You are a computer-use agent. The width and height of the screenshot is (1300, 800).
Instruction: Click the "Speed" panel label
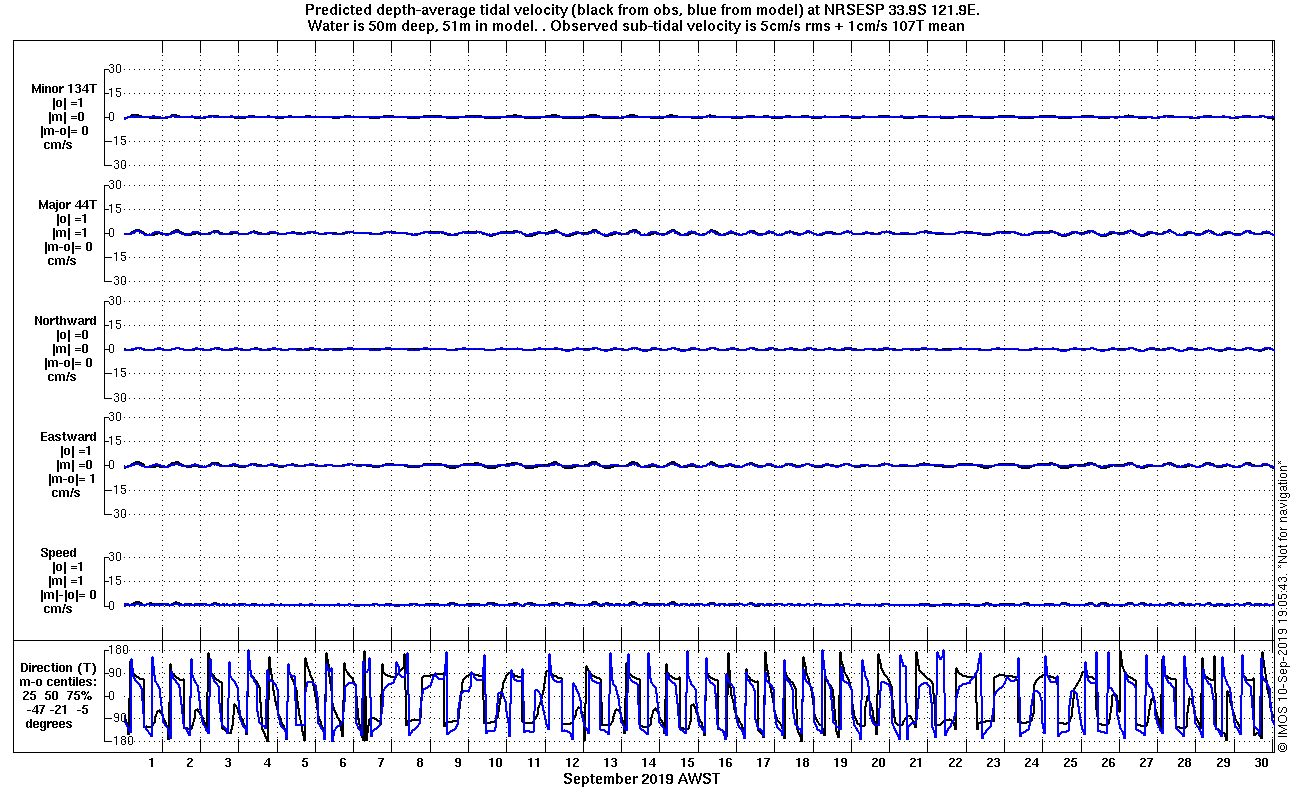tap(58, 552)
